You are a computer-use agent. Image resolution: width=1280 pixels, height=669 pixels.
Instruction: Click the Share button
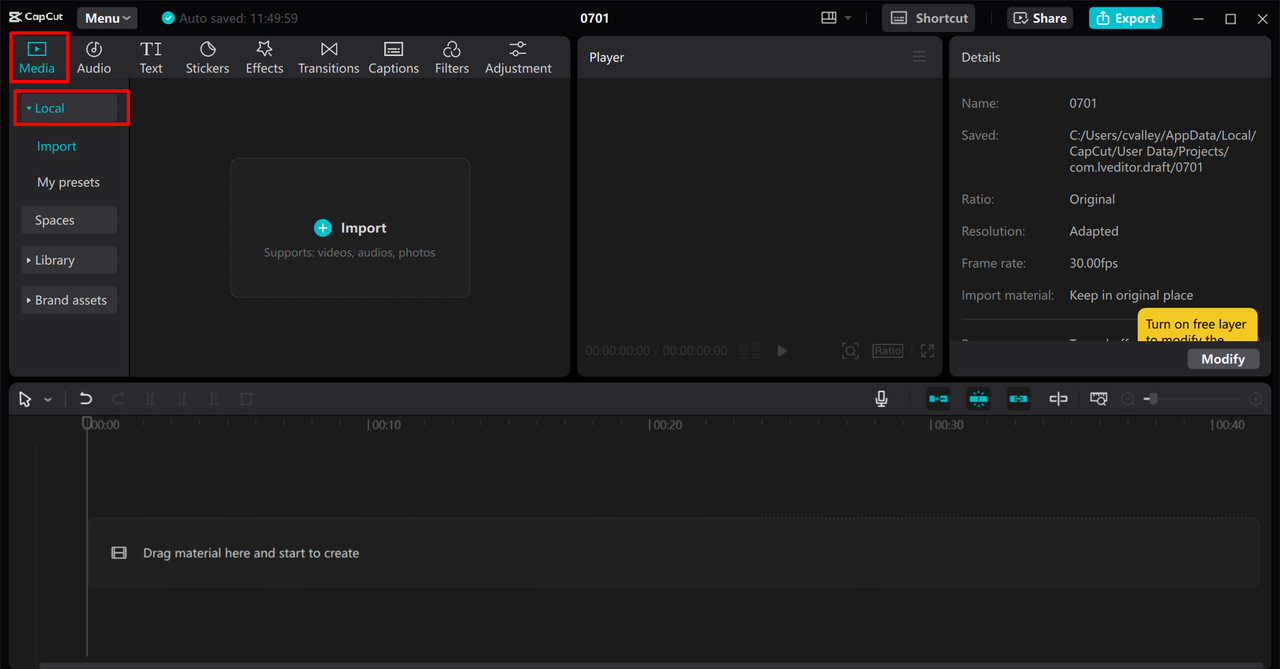pos(1040,18)
